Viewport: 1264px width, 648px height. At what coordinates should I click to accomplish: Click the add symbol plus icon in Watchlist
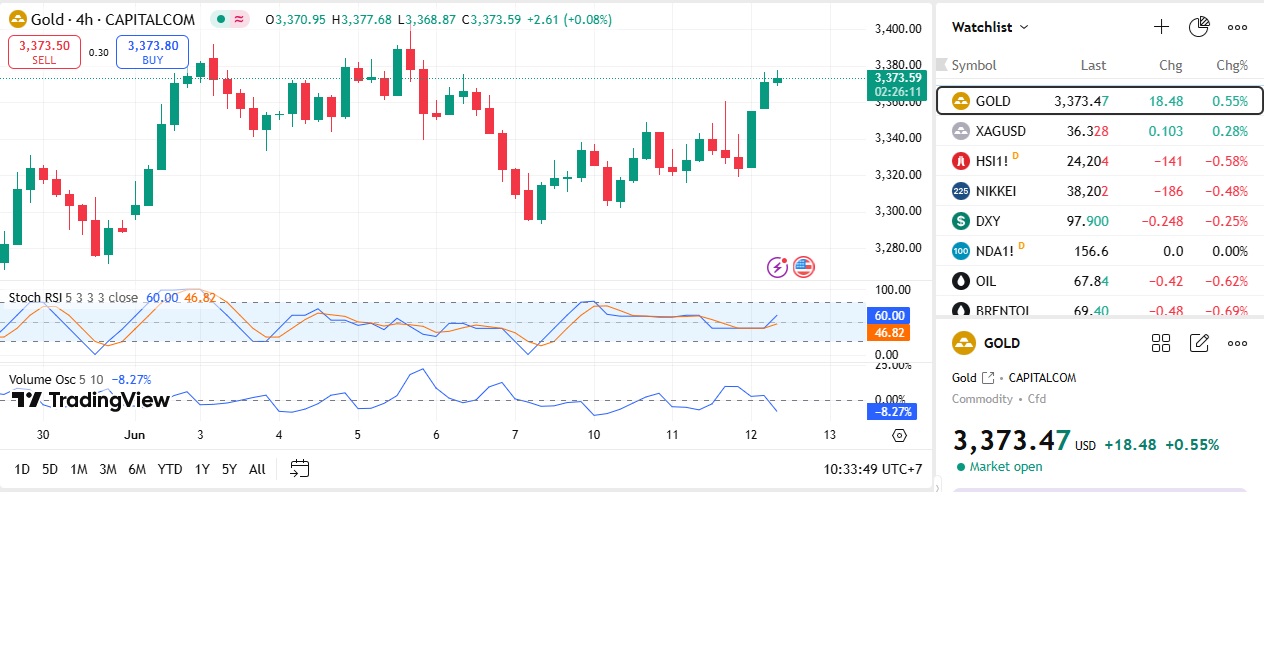pyautogui.click(x=1161, y=27)
